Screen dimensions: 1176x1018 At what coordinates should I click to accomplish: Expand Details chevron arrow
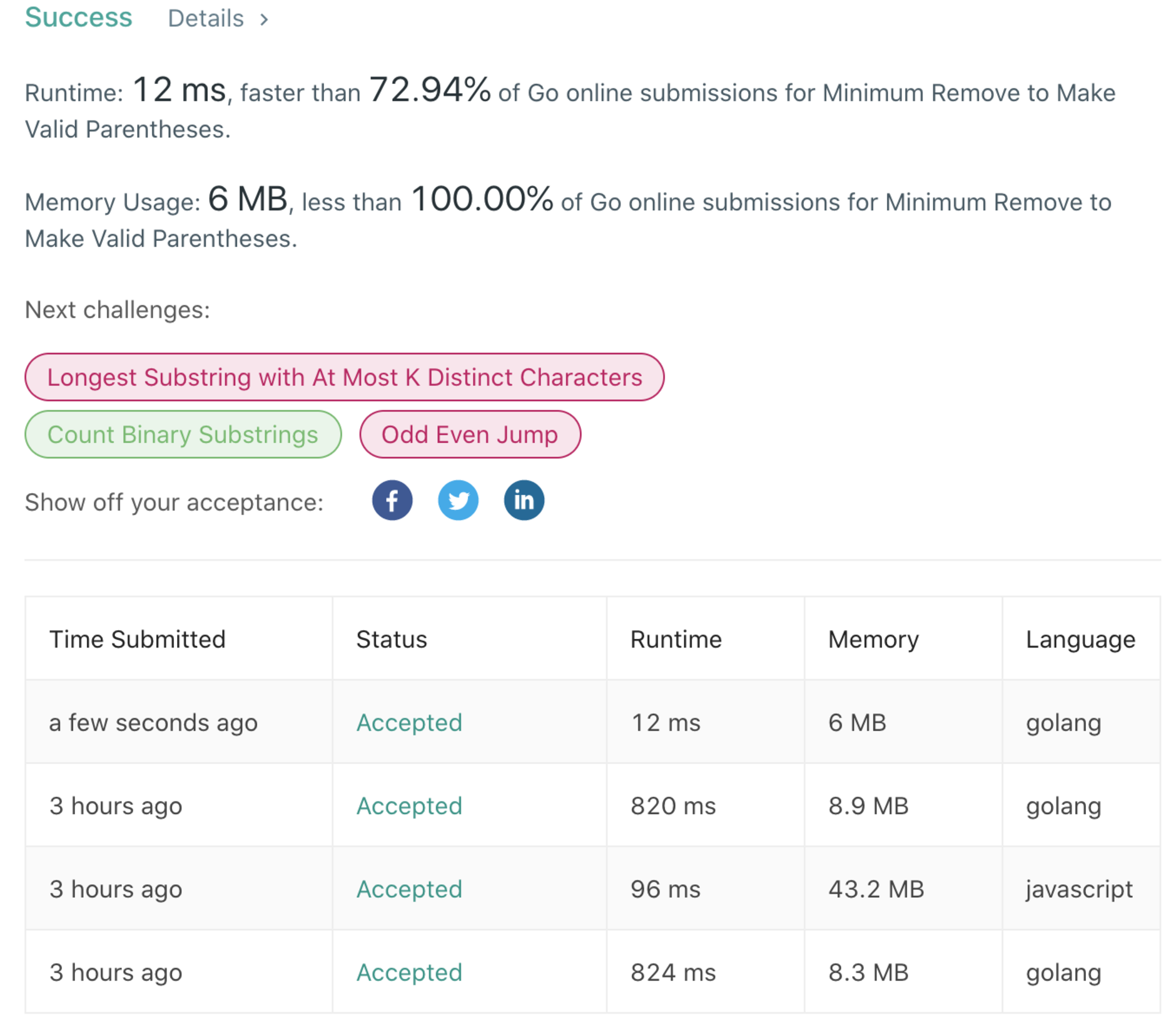pyautogui.click(x=265, y=20)
